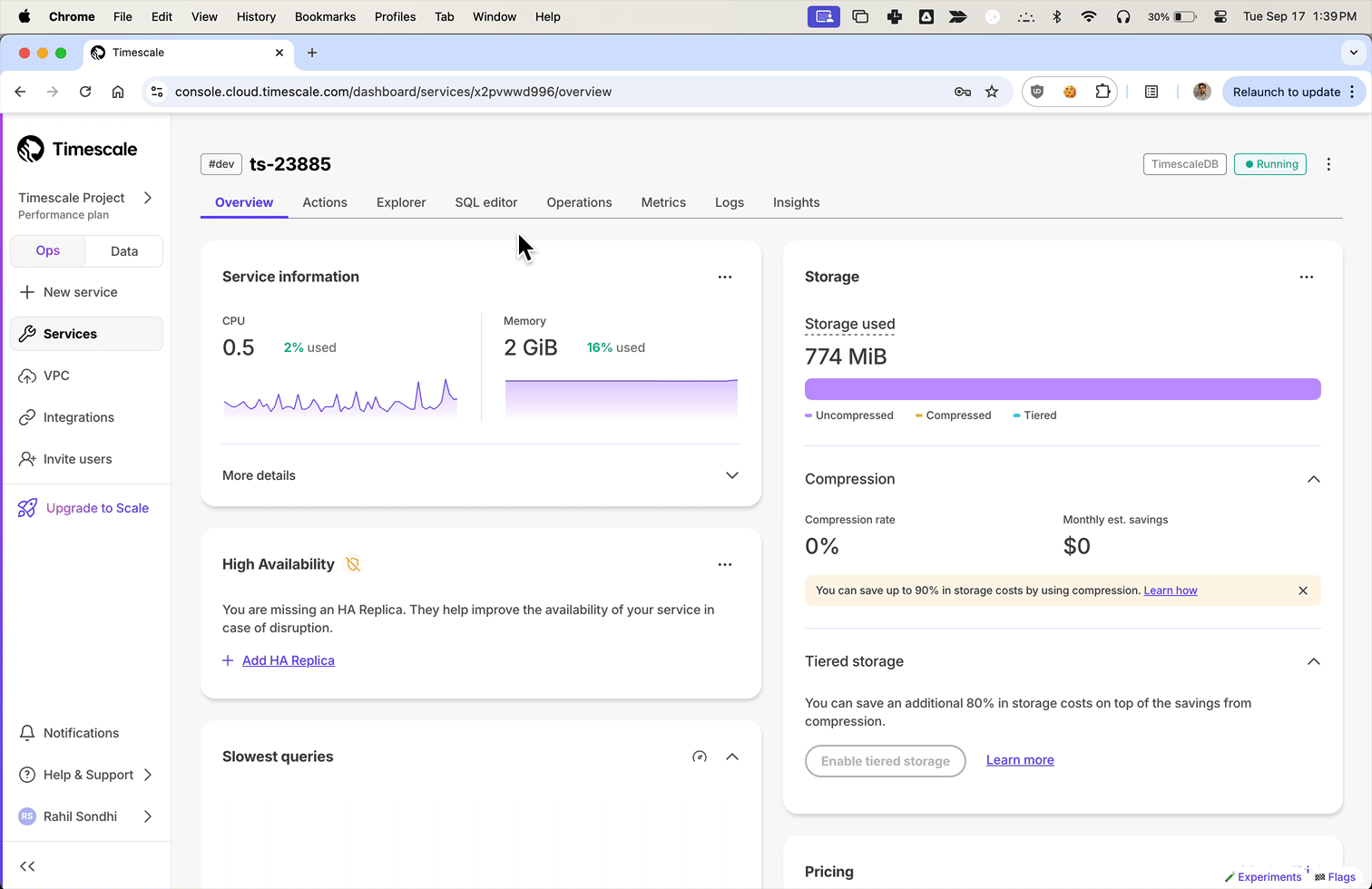Click the browser address bar URL
The height and width of the screenshot is (889, 1372).
[393, 92]
